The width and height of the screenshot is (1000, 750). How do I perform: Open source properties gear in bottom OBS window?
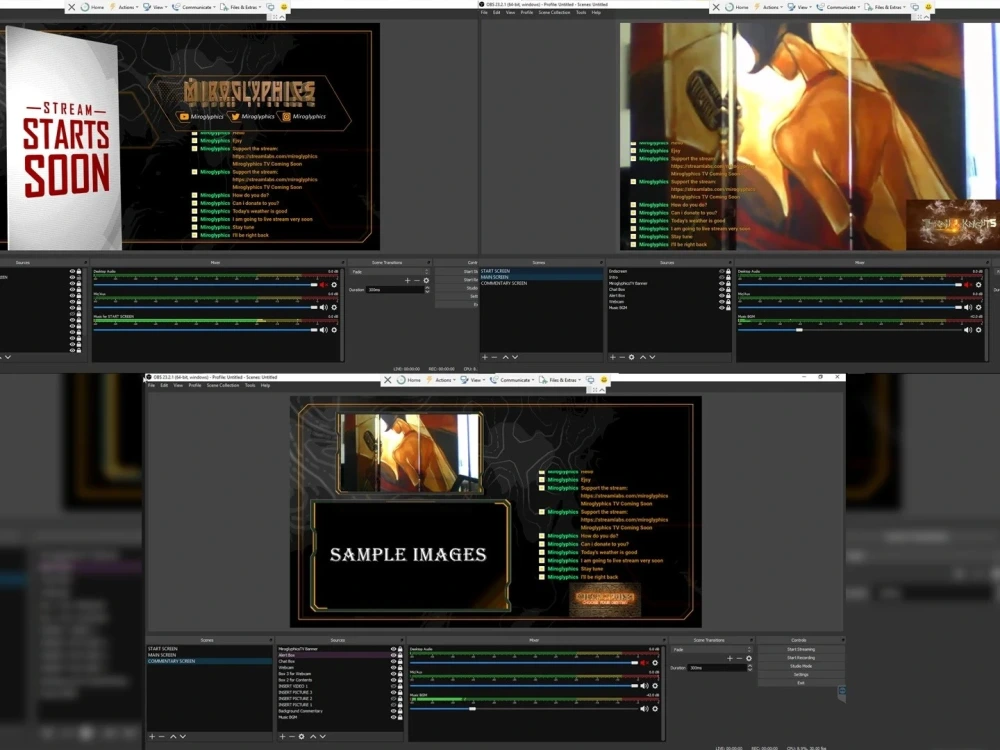click(302, 737)
